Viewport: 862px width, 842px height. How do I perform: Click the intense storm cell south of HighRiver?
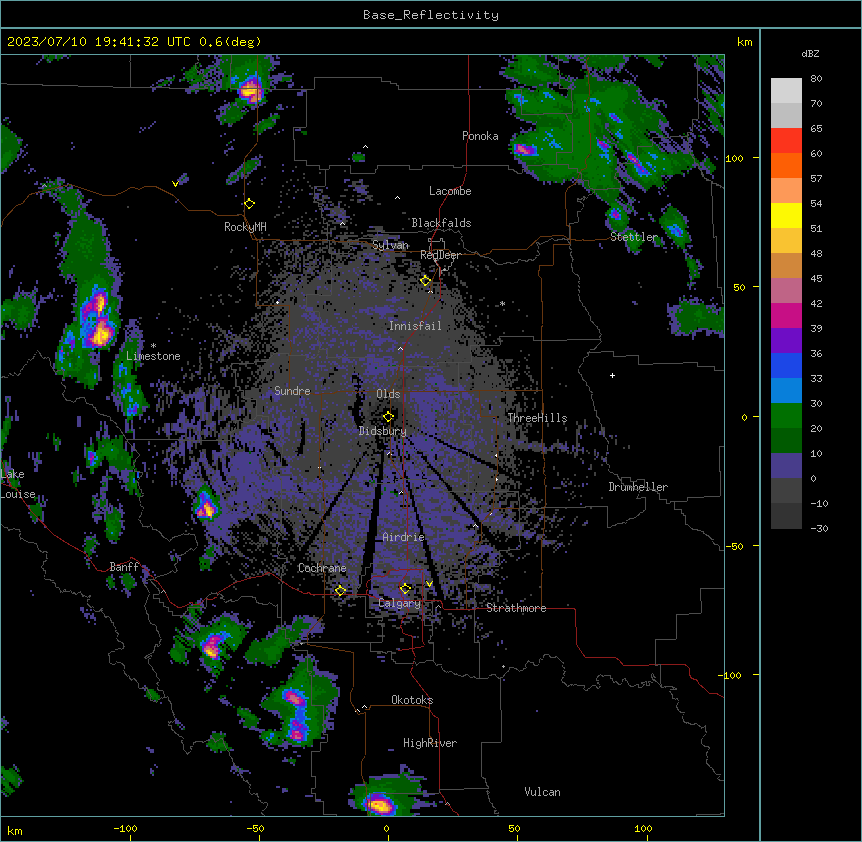pos(380,804)
